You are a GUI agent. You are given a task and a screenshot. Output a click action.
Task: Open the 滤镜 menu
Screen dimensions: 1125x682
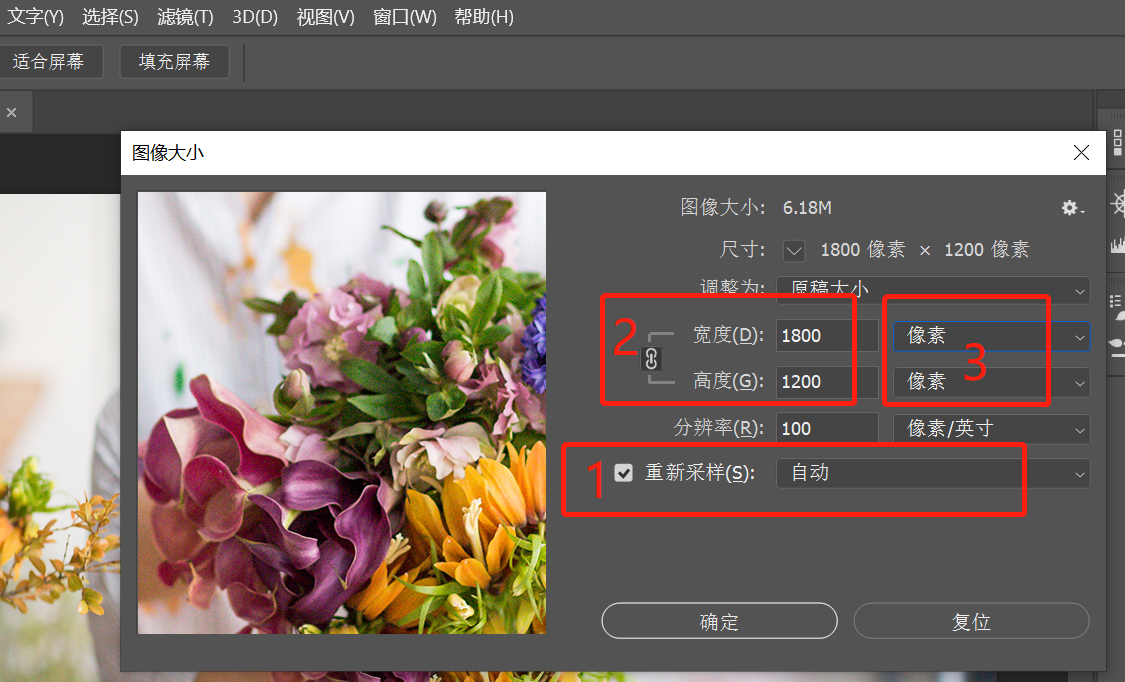[x=184, y=17]
